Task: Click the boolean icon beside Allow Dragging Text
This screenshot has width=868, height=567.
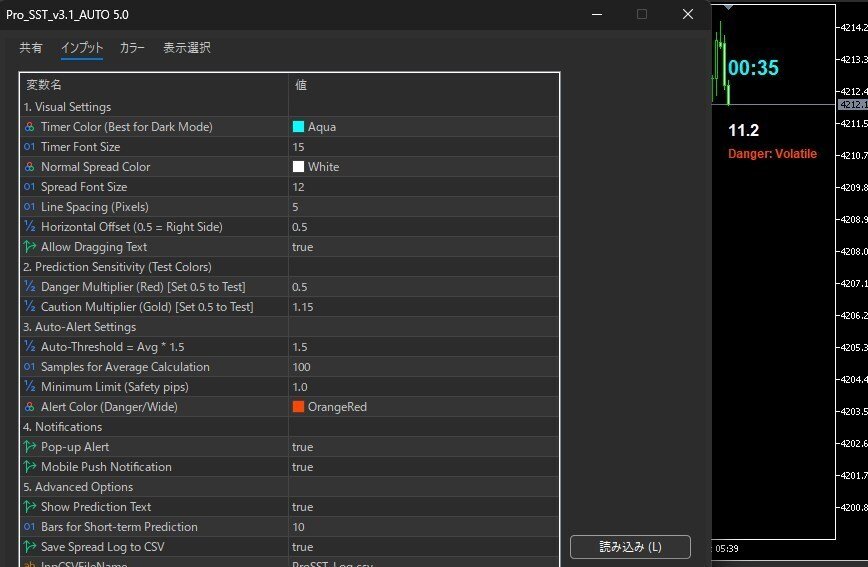Action: click(29, 246)
